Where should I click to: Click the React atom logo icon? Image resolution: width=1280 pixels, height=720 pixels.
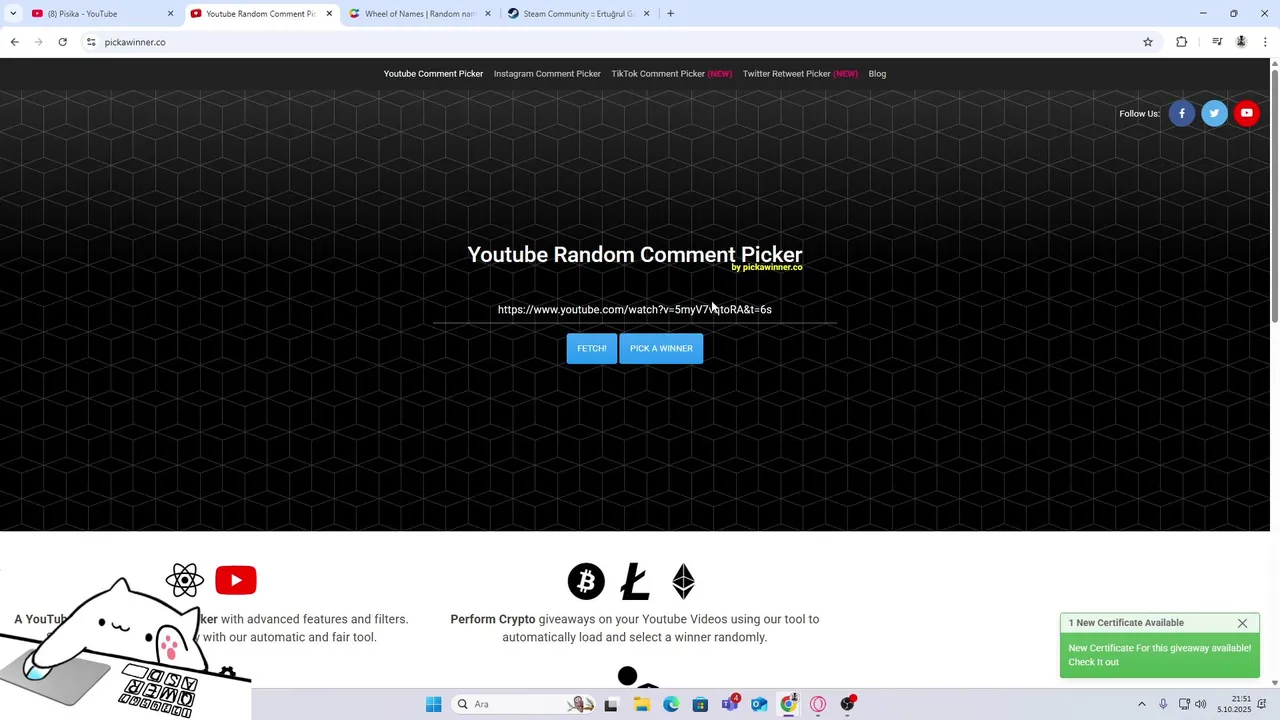(185, 580)
